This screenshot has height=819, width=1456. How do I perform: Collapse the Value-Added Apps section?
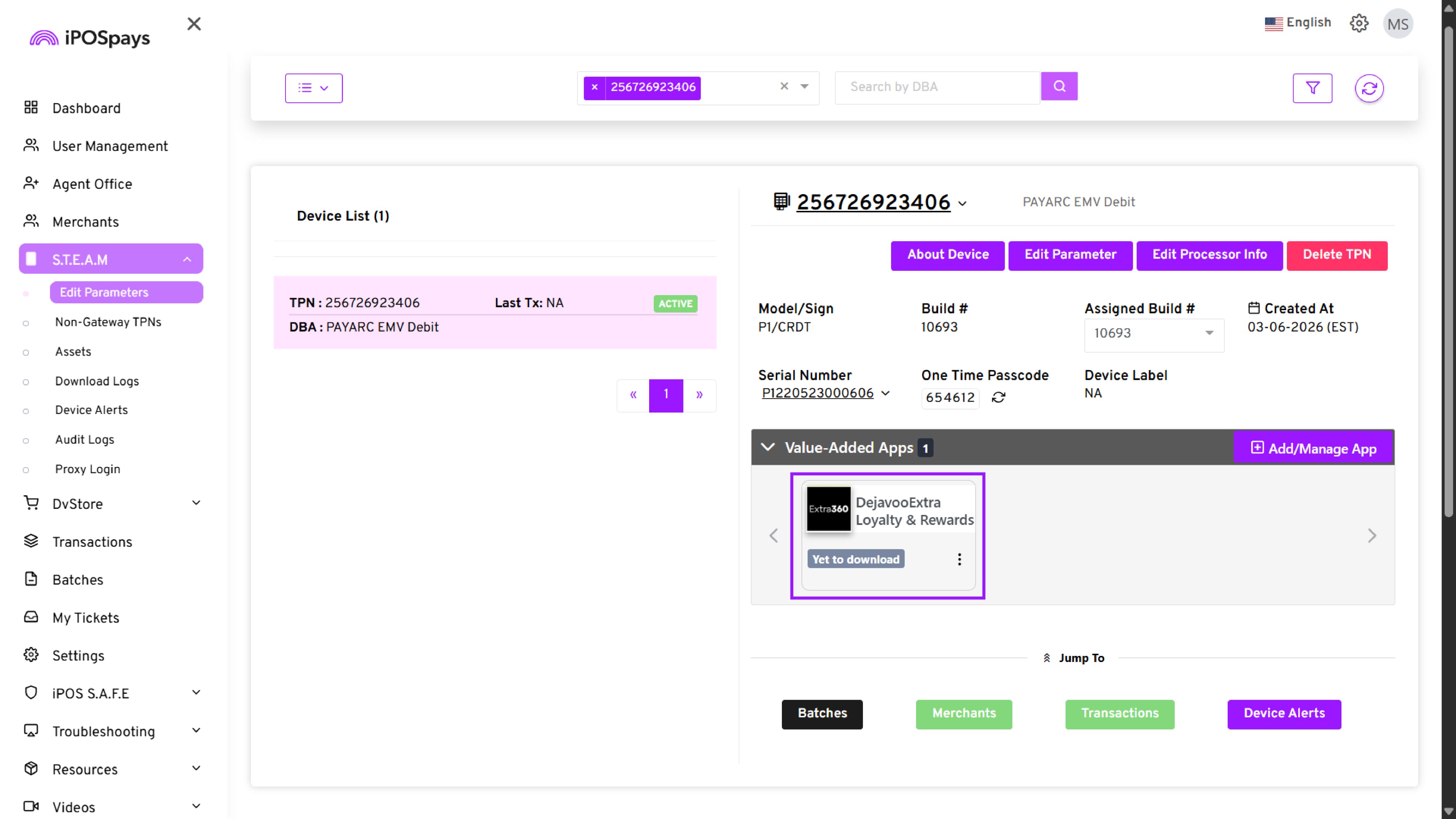point(767,447)
